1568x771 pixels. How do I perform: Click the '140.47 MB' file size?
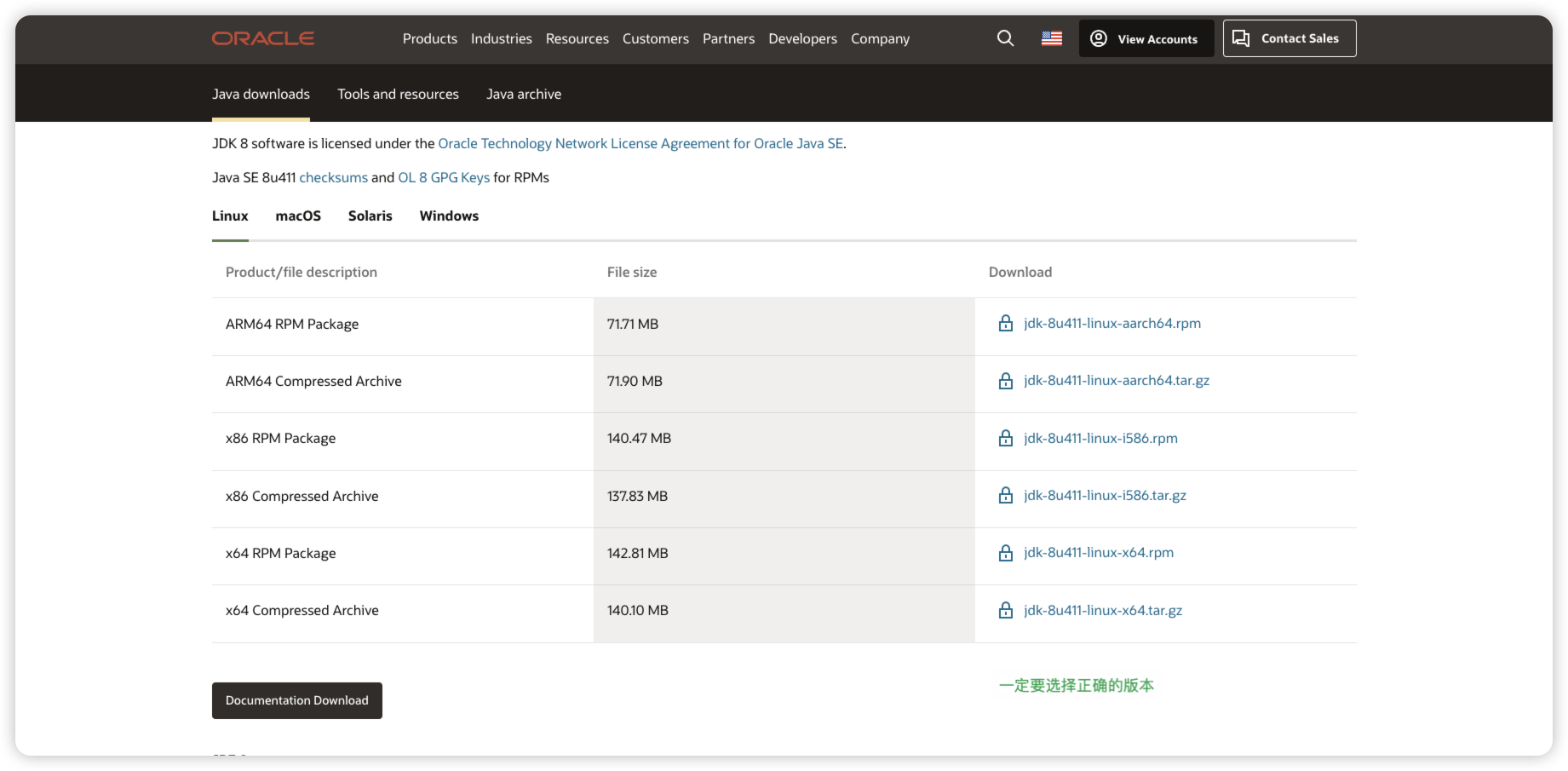coord(640,438)
